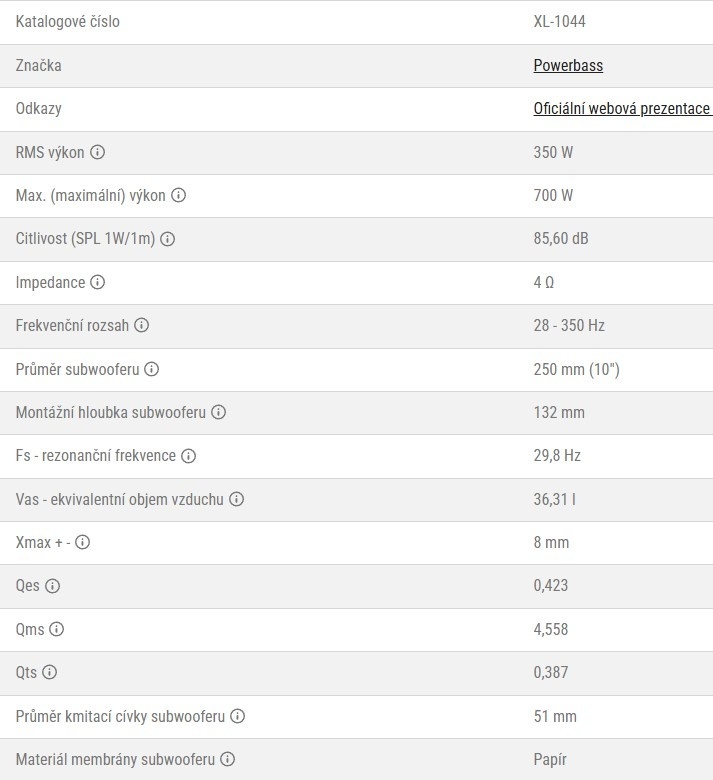
Task: Click info icon next to RMS výkon
Action: pyautogui.click(x=98, y=152)
